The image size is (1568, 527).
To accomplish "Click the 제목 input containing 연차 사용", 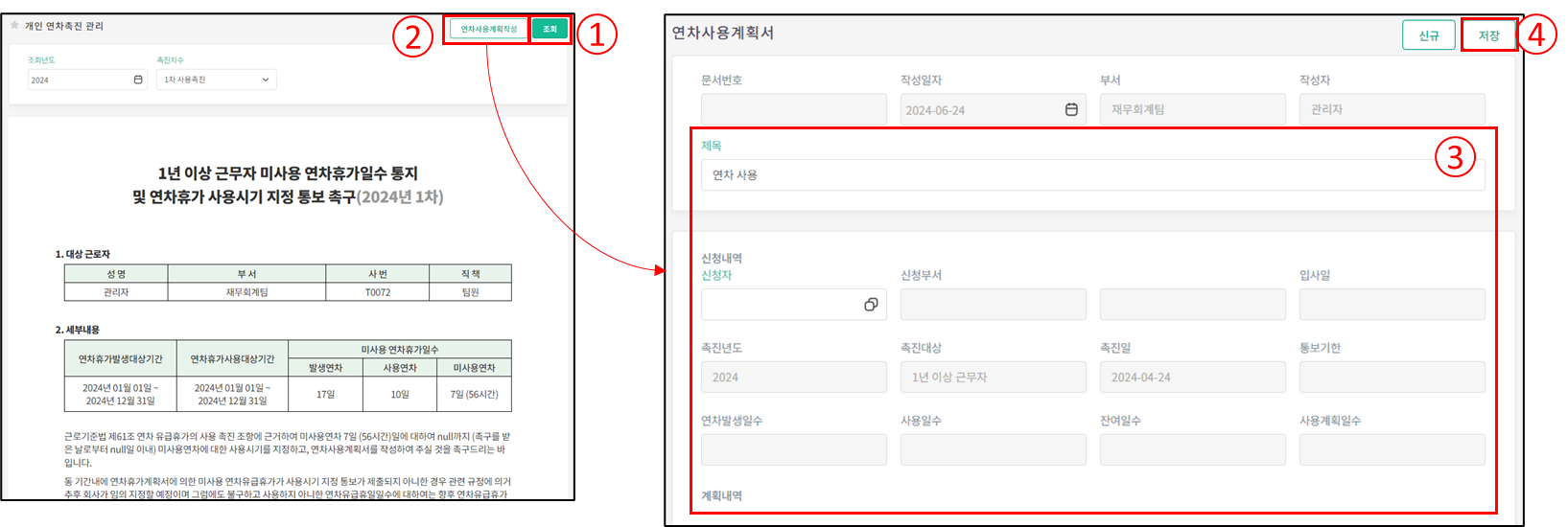I will 1092,175.
